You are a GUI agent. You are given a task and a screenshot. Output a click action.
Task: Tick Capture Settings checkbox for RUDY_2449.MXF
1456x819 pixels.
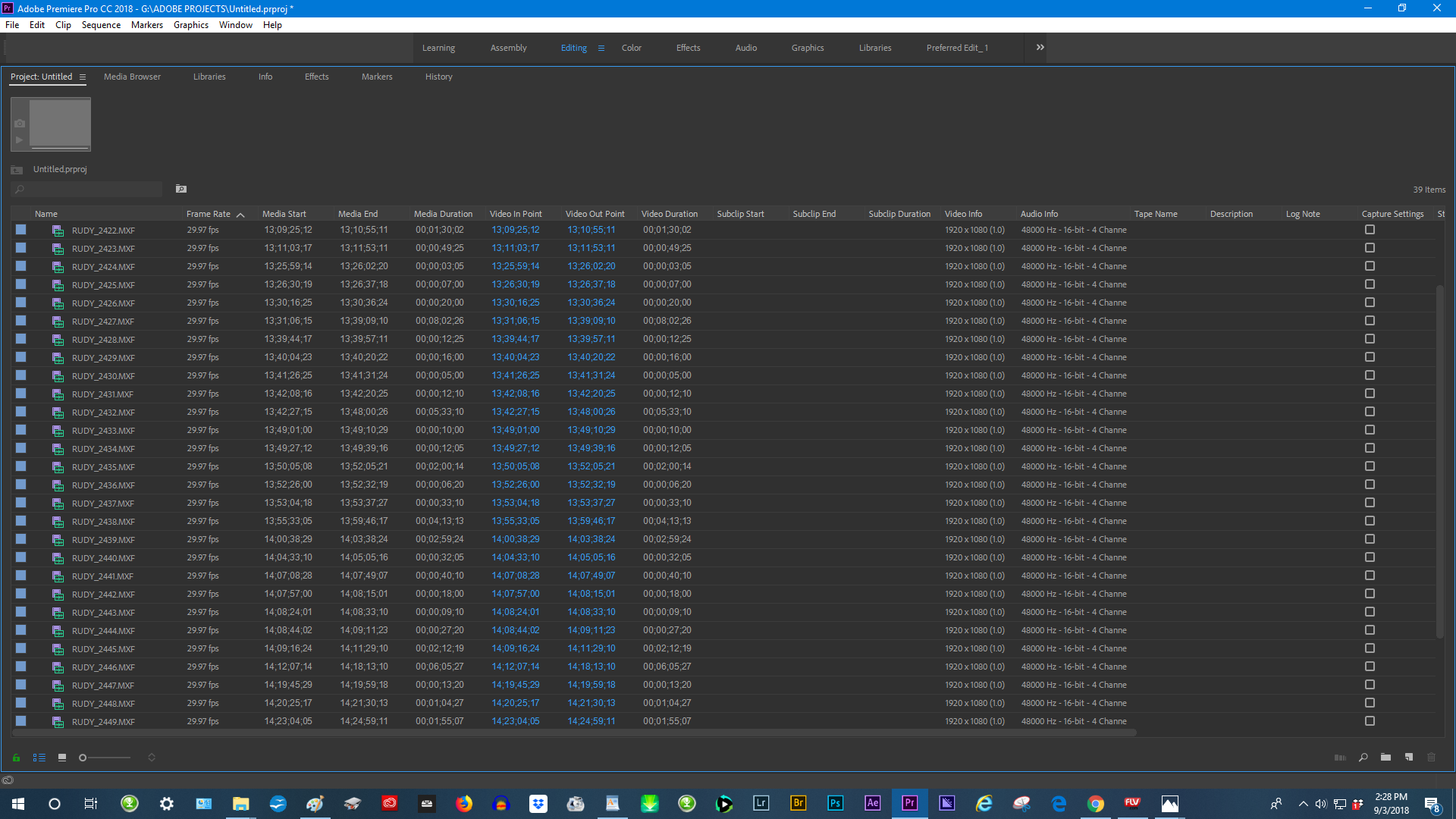point(1370,721)
